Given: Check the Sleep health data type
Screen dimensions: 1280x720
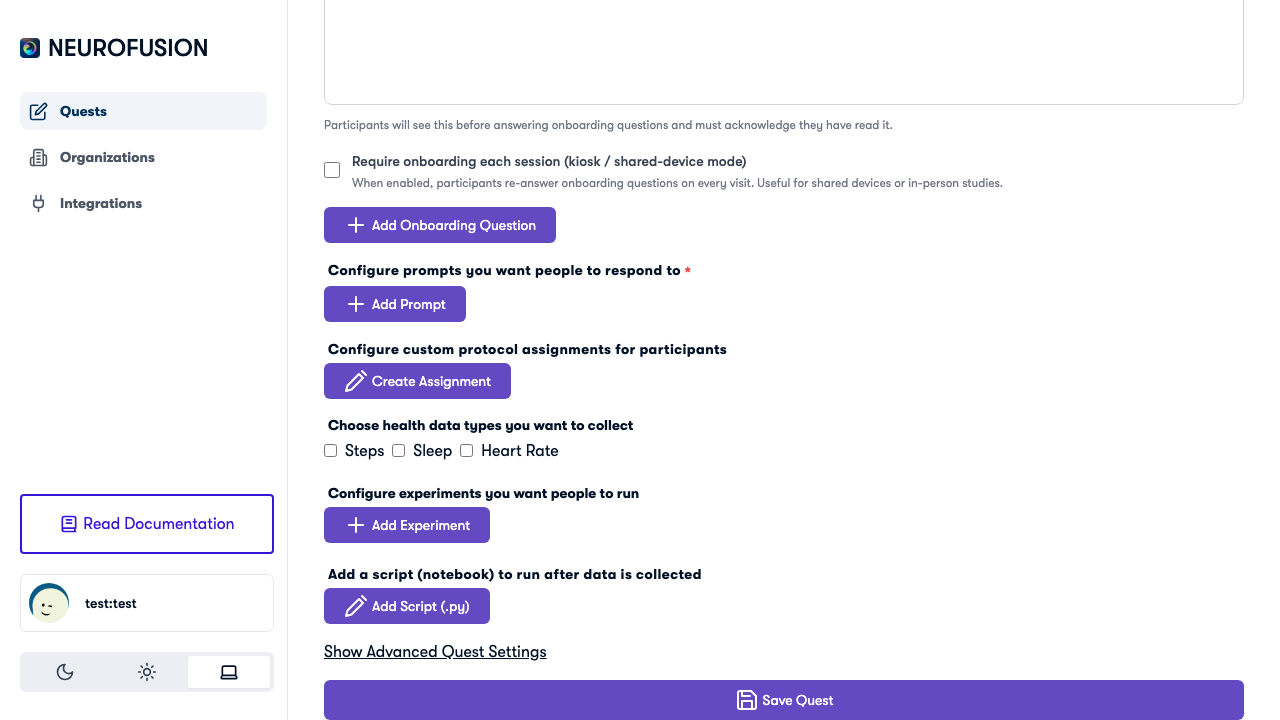Looking at the screenshot, I should pyautogui.click(x=398, y=451).
